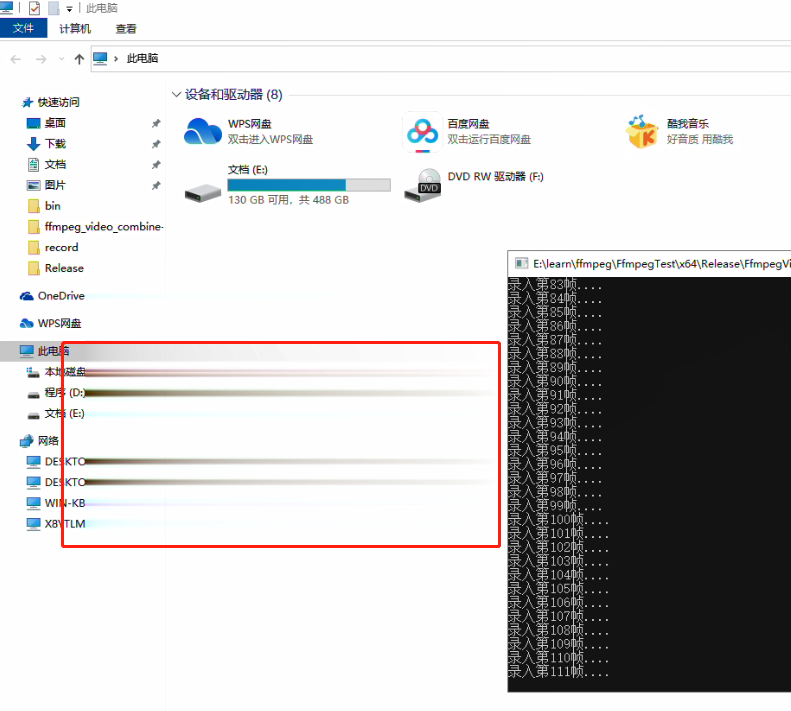Screen dimensions: 791x711
Task: Click console line 录入第100帧
Action: [x=557, y=519]
